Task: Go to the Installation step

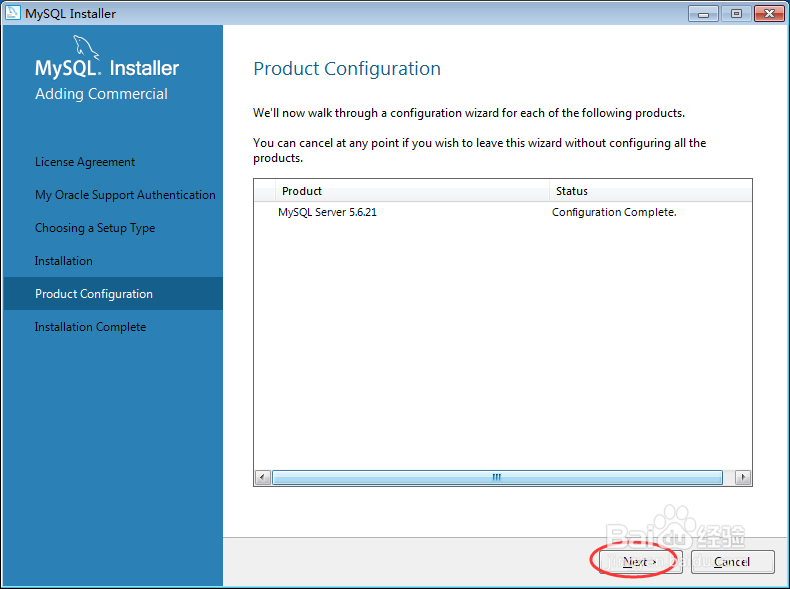Action: 63,261
